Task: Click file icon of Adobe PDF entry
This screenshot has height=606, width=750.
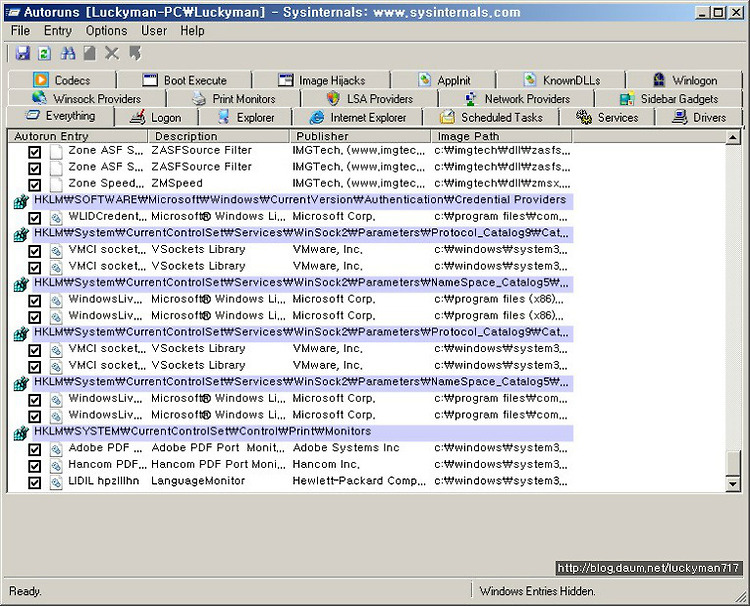Action: 56,450
